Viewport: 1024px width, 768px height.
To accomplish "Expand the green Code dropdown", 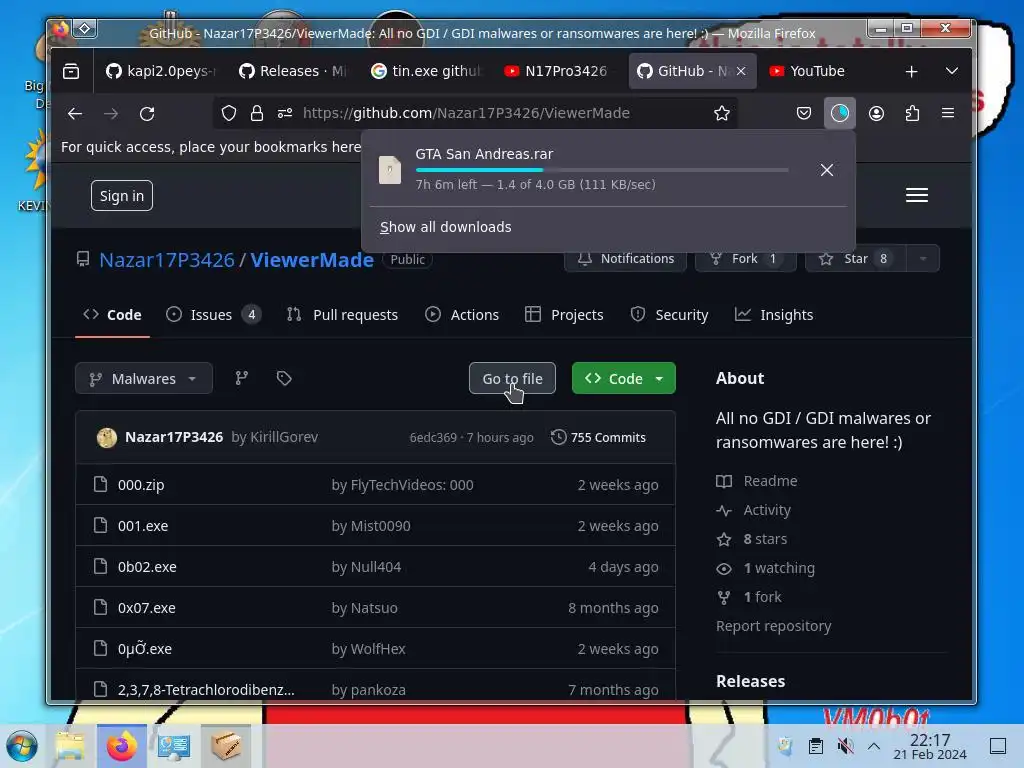I will point(624,379).
